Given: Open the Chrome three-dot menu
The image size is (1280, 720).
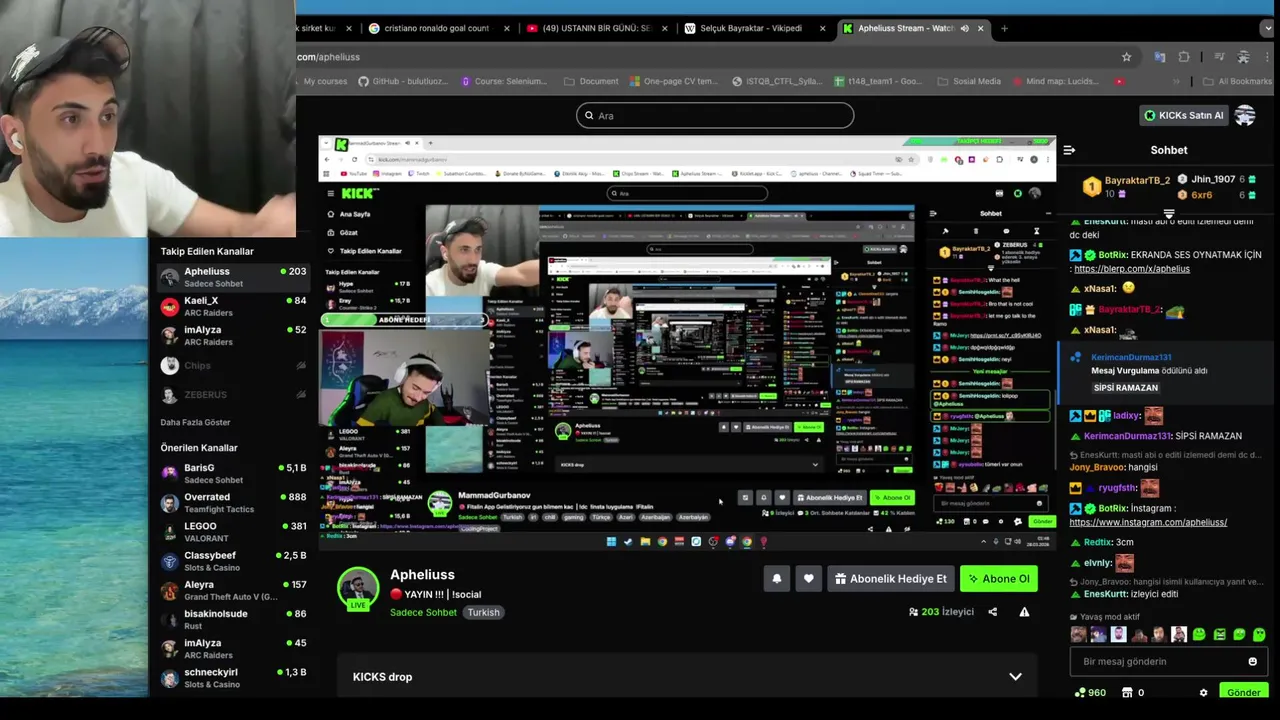Looking at the screenshot, I should click(1268, 57).
